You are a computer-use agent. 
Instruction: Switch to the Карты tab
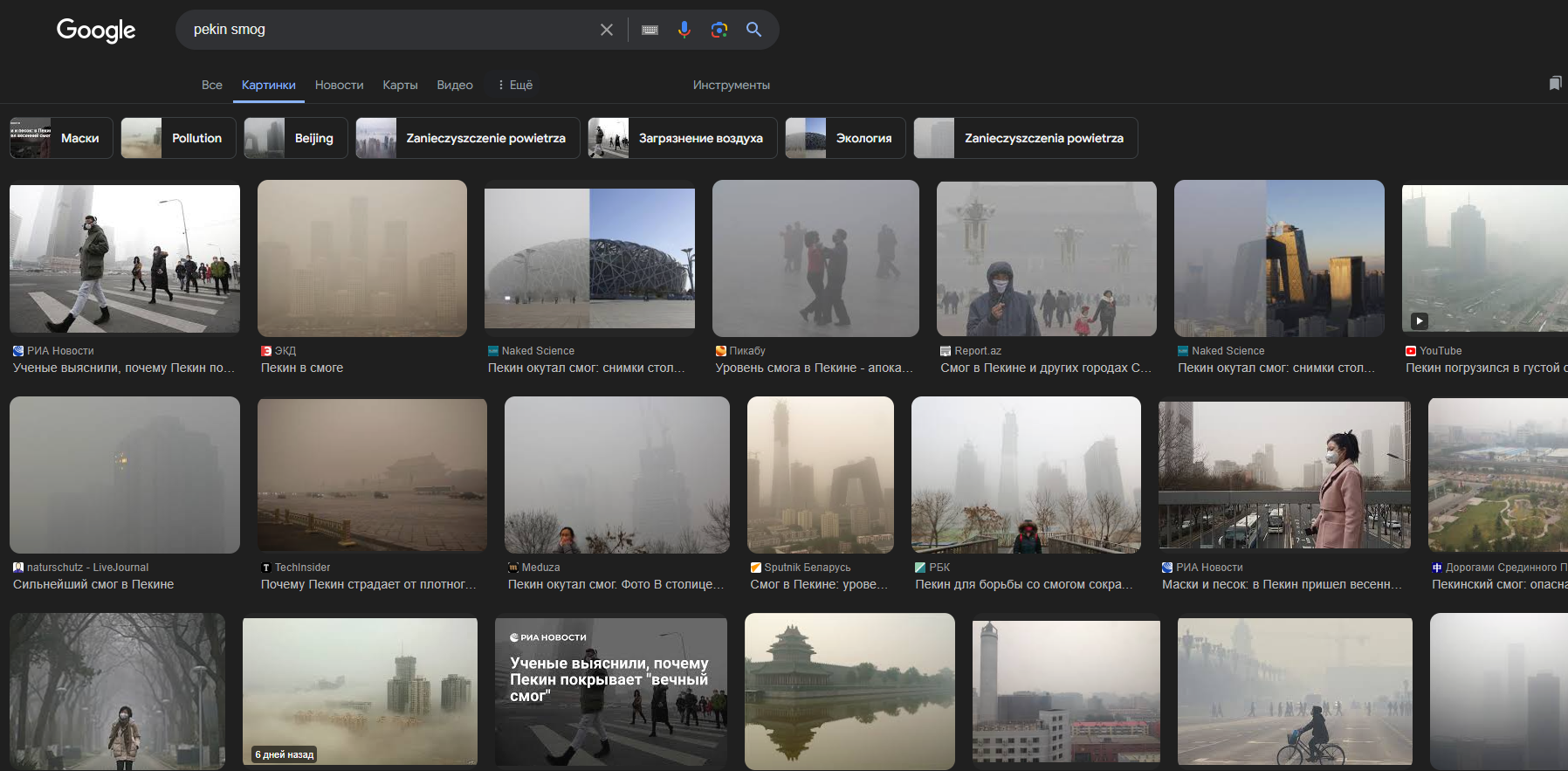pyautogui.click(x=400, y=85)
